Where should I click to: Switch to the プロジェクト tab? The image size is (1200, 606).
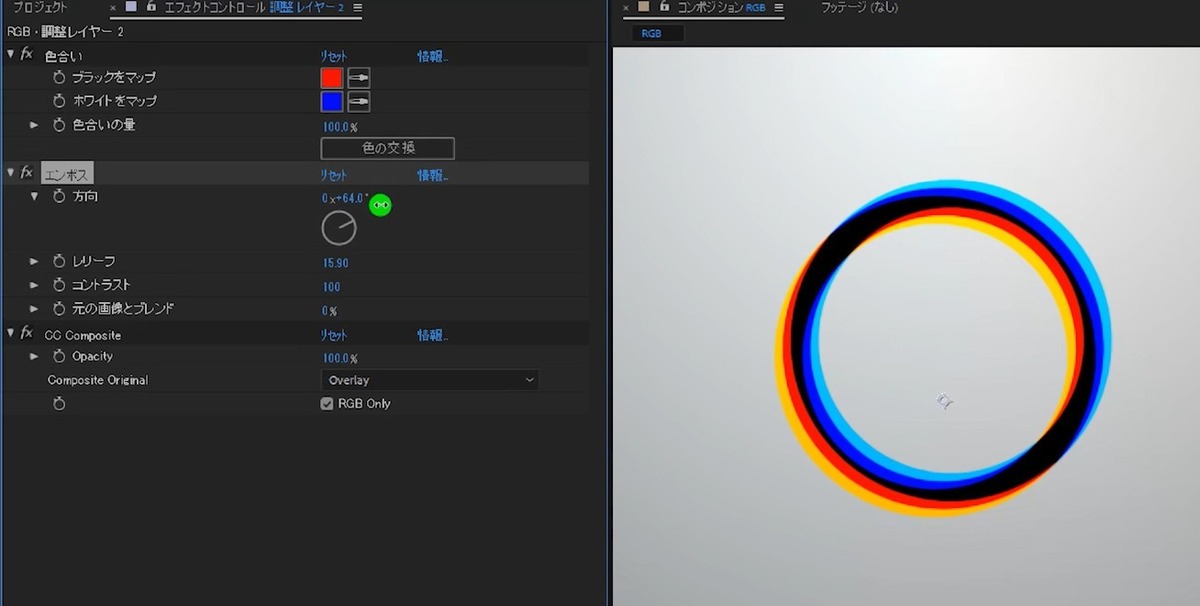41,8
